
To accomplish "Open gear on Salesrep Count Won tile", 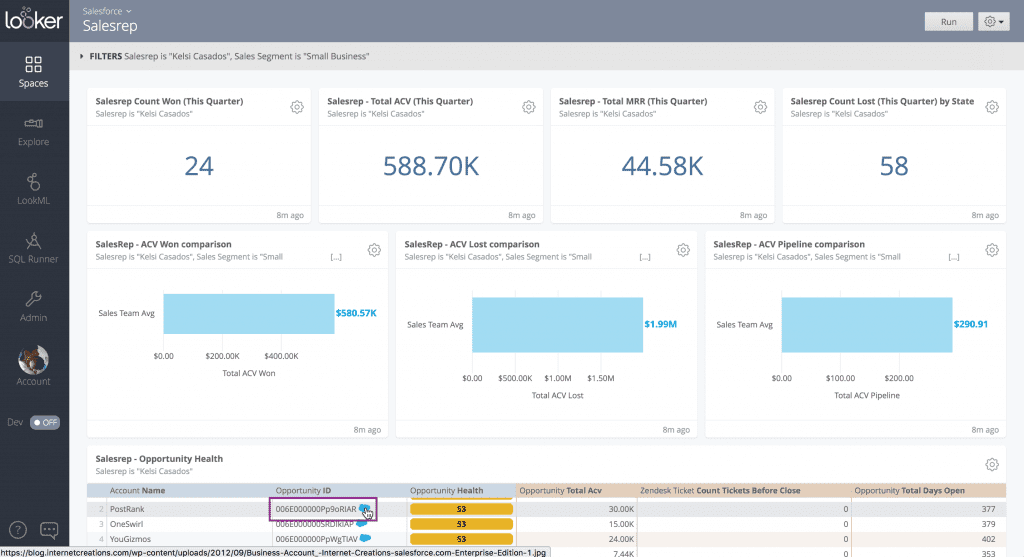I will click(297, 107).
